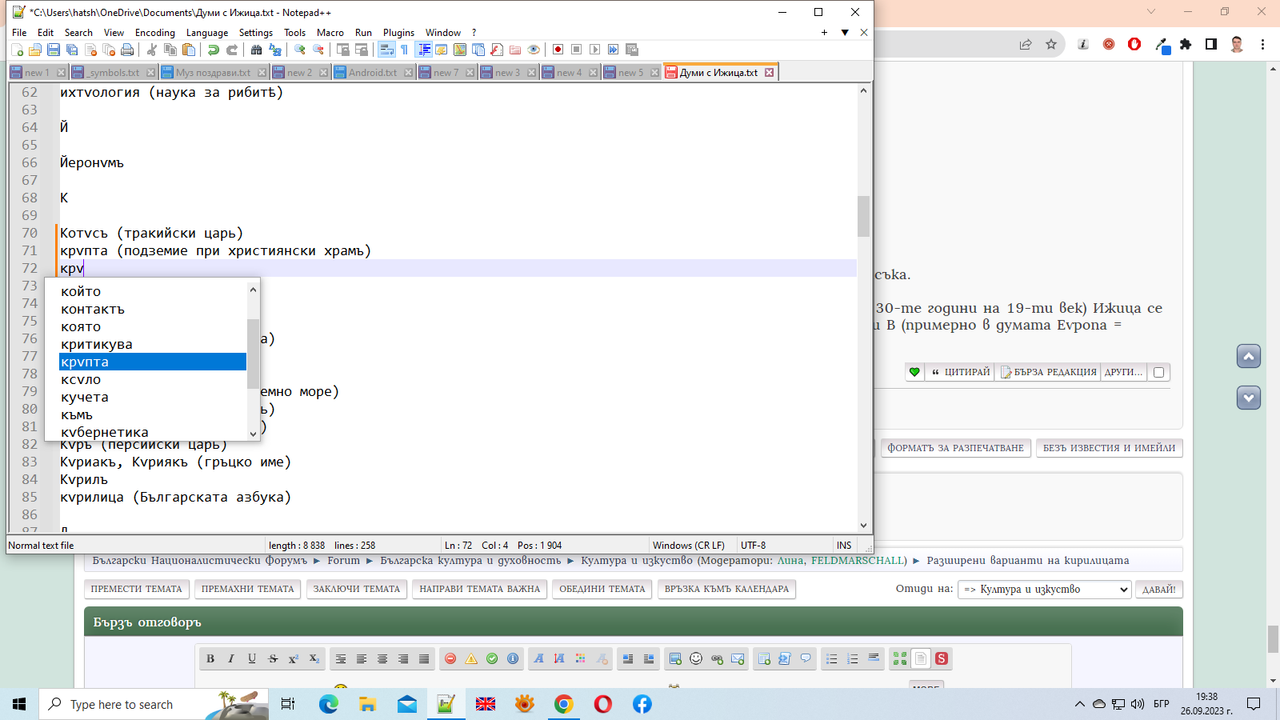Screen dimensions: 1280x720
Task: Switch to the Муз поздрави.txt tab
Action: (x=213, y=72)
